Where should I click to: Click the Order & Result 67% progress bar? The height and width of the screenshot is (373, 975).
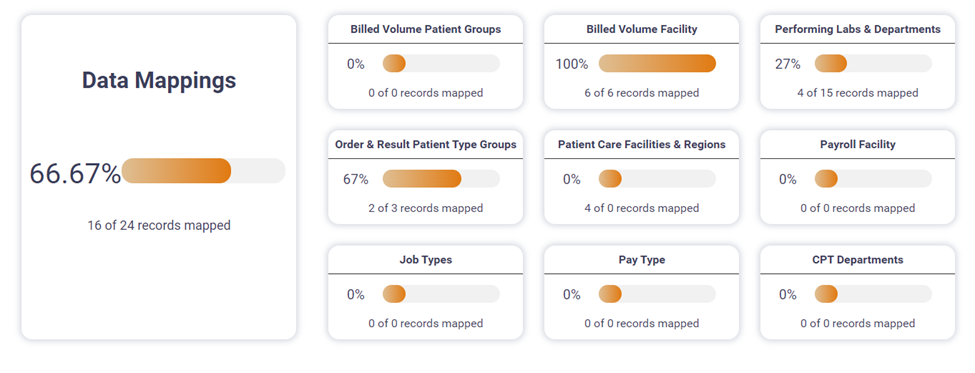pos(441,179)
